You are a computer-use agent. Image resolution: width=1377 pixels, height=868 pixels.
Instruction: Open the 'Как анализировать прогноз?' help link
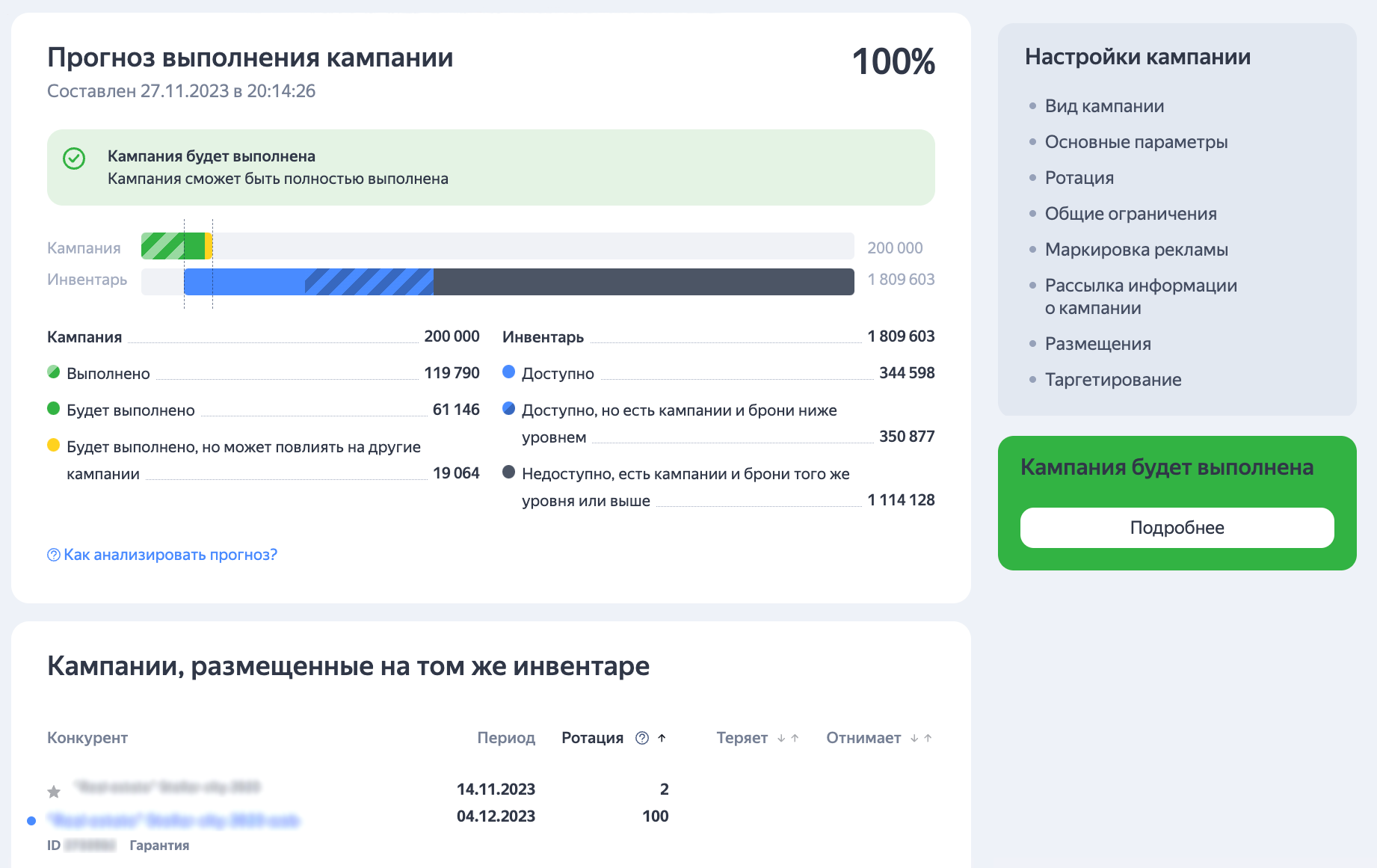click(x=170, y=555)
